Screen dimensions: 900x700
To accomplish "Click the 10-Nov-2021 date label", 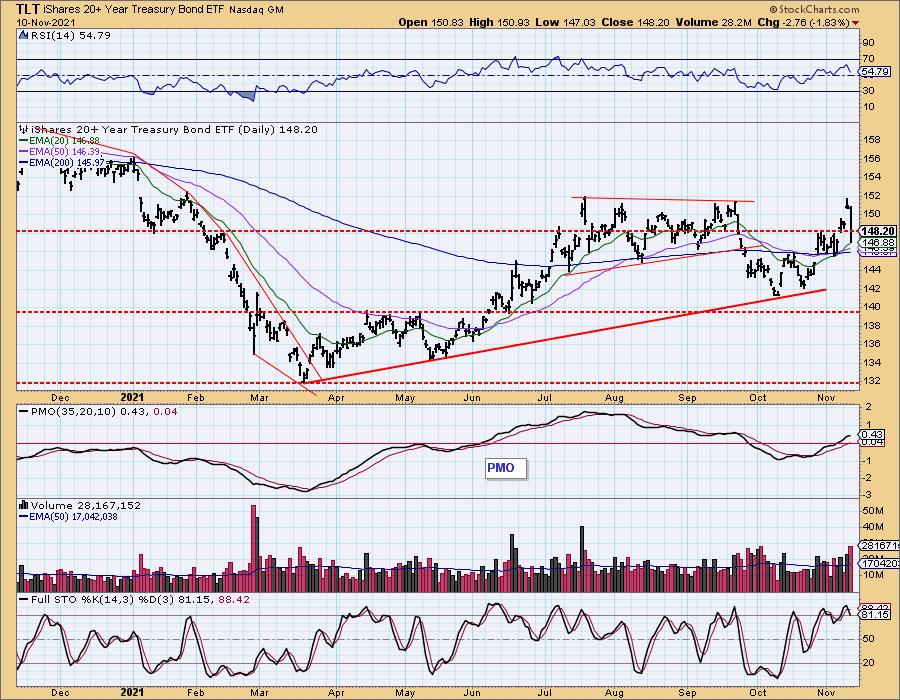I will point(44,22).
